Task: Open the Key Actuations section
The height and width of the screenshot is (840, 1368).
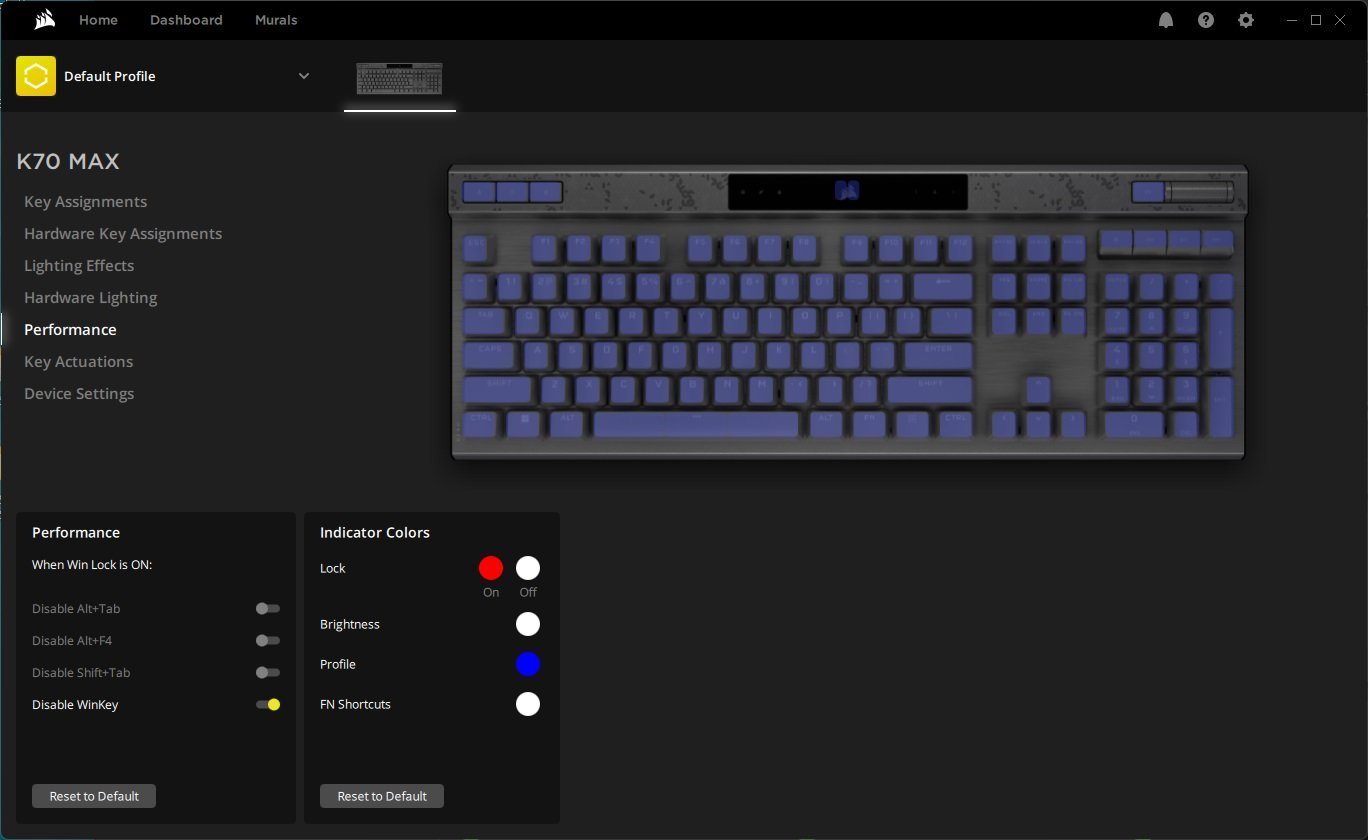Action: pyautogui.click(x=78, y=362)
